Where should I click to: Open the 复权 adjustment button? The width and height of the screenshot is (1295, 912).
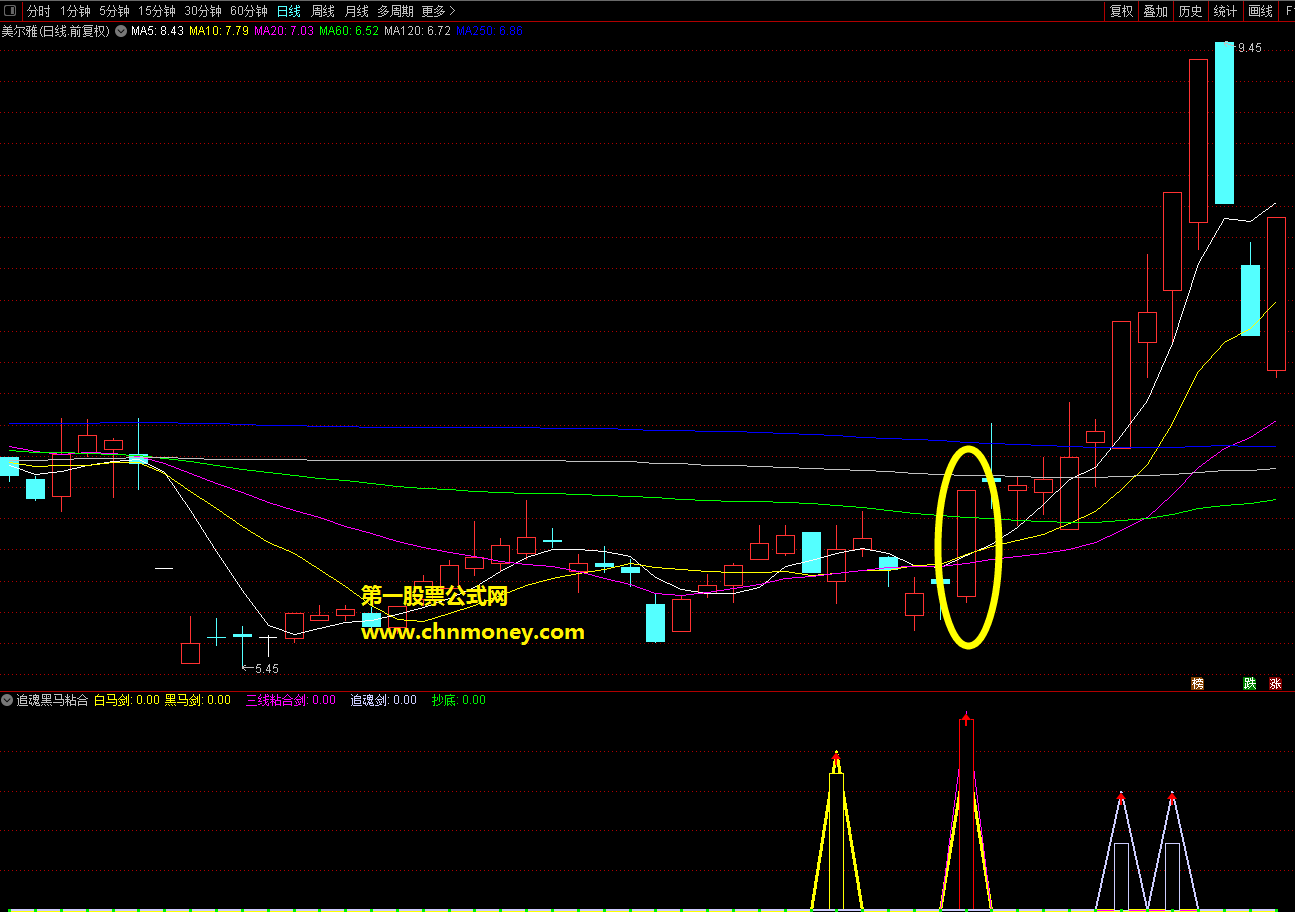pyautogui.click(x=1122, y=11)
